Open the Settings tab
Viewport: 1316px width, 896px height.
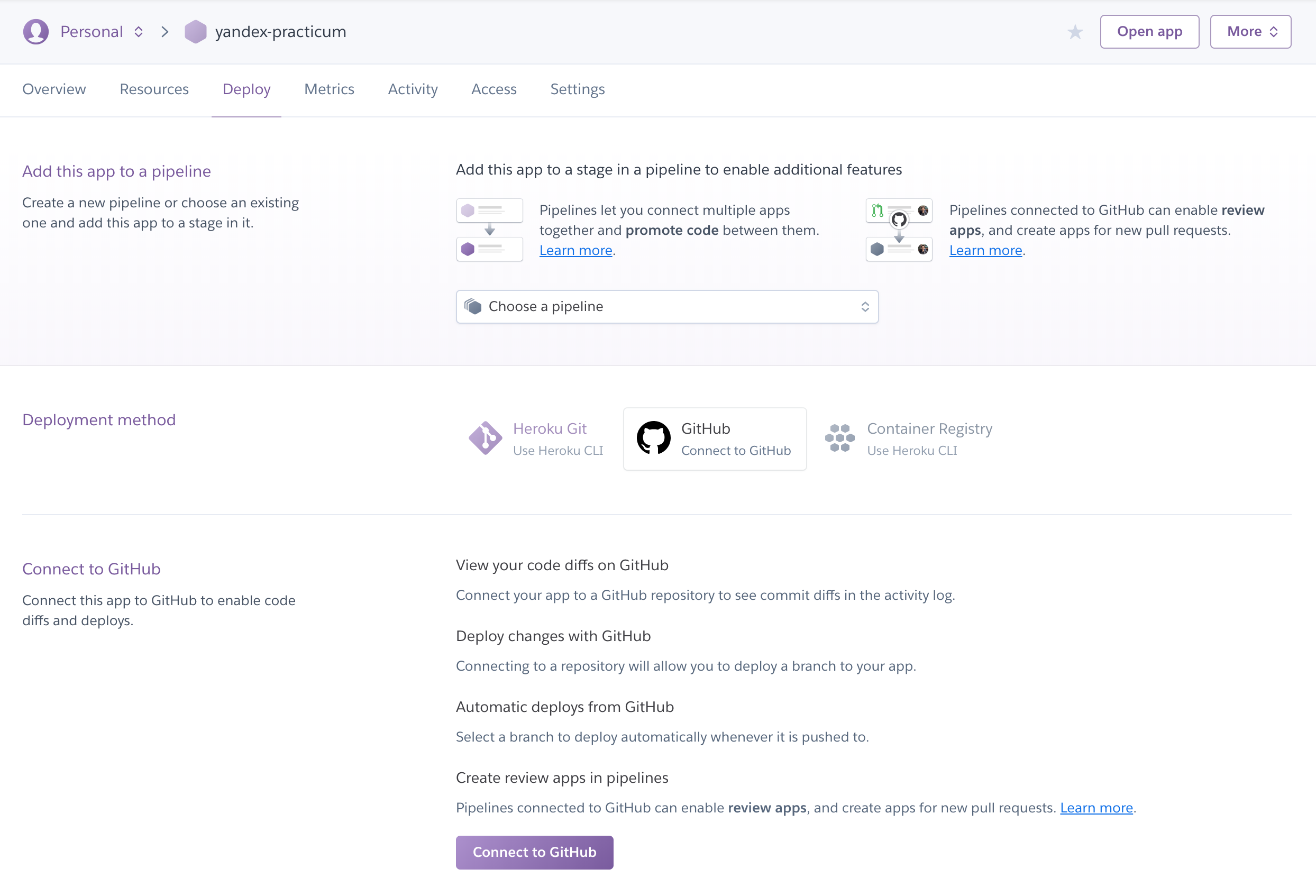[x=578, y=89]
